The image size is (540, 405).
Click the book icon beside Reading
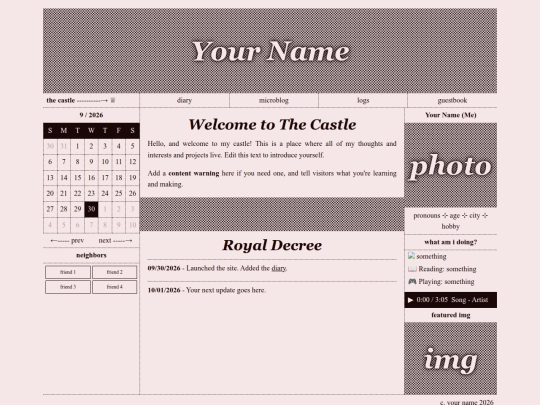pos(412,269)
